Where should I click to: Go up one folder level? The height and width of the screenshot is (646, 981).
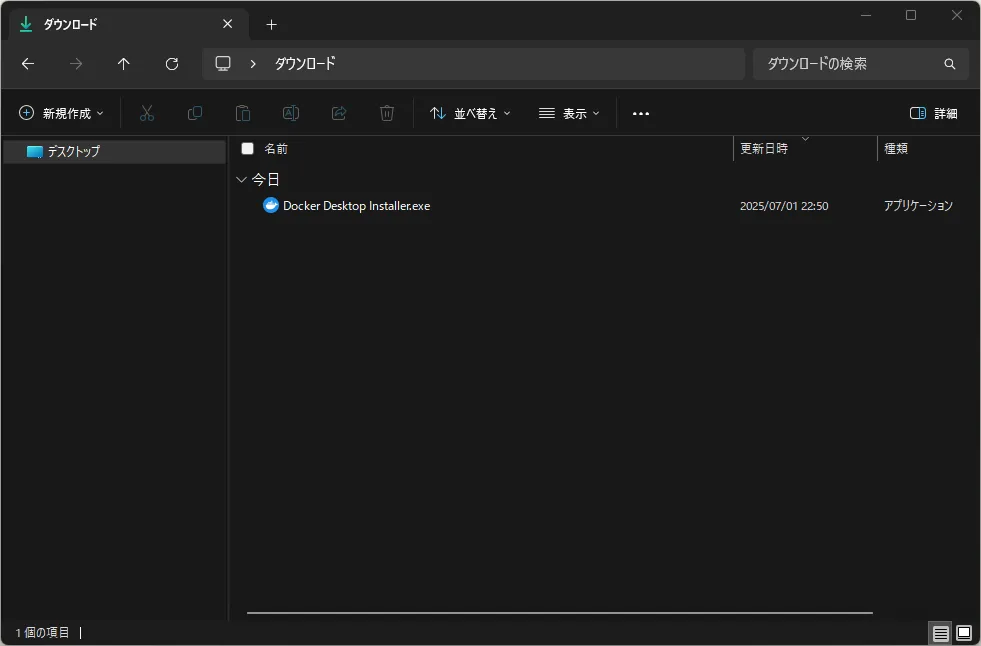click(x=124, y=64)
